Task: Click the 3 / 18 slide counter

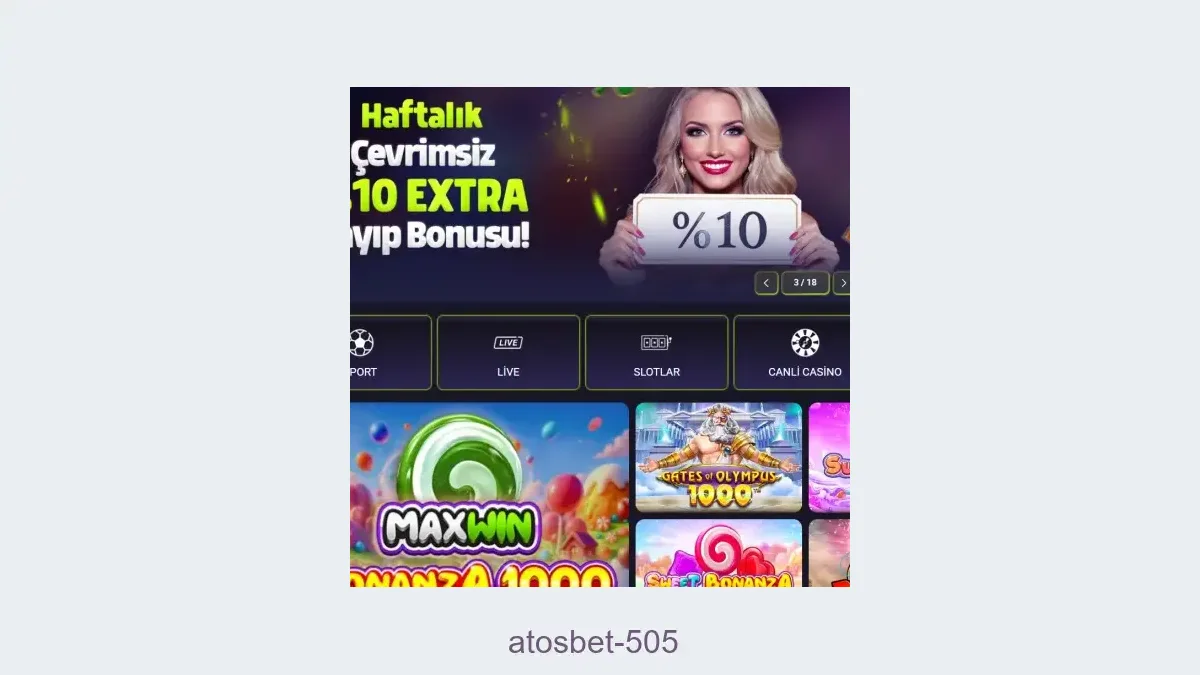Action: pos(805,283)
